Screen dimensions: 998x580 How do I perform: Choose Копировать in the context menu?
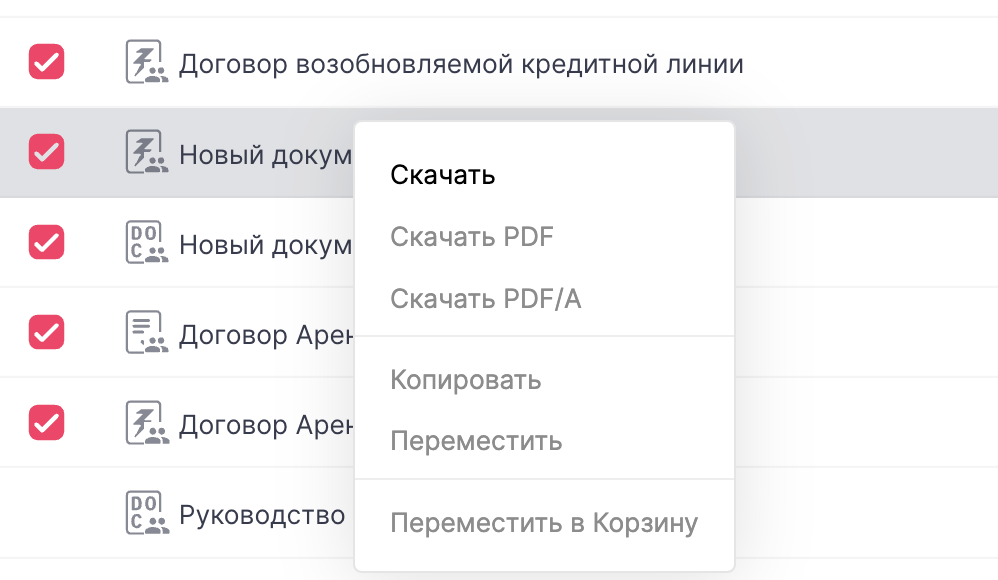[x=465, y=380]
